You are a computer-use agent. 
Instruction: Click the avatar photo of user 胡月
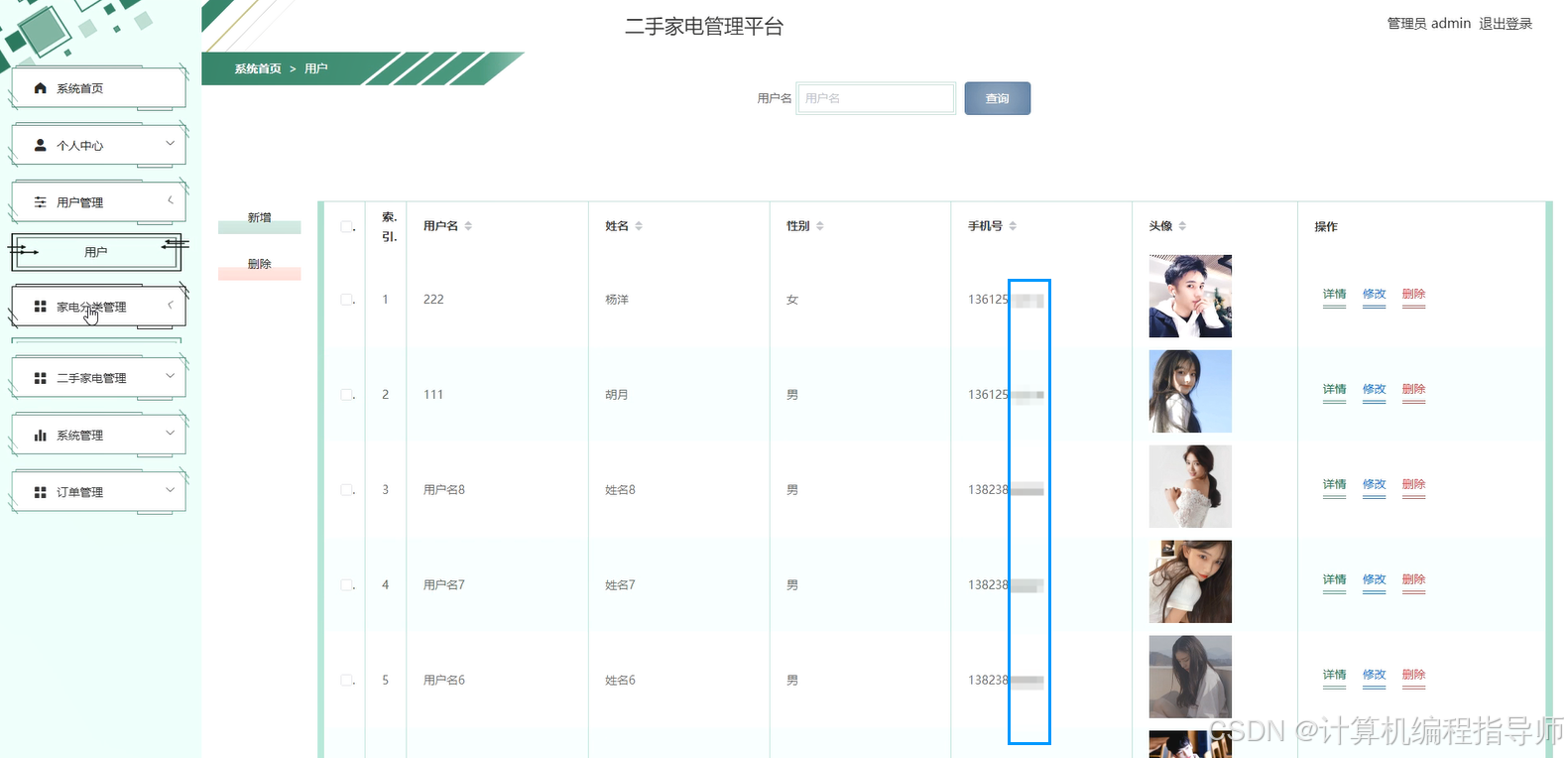(1190, 391)
